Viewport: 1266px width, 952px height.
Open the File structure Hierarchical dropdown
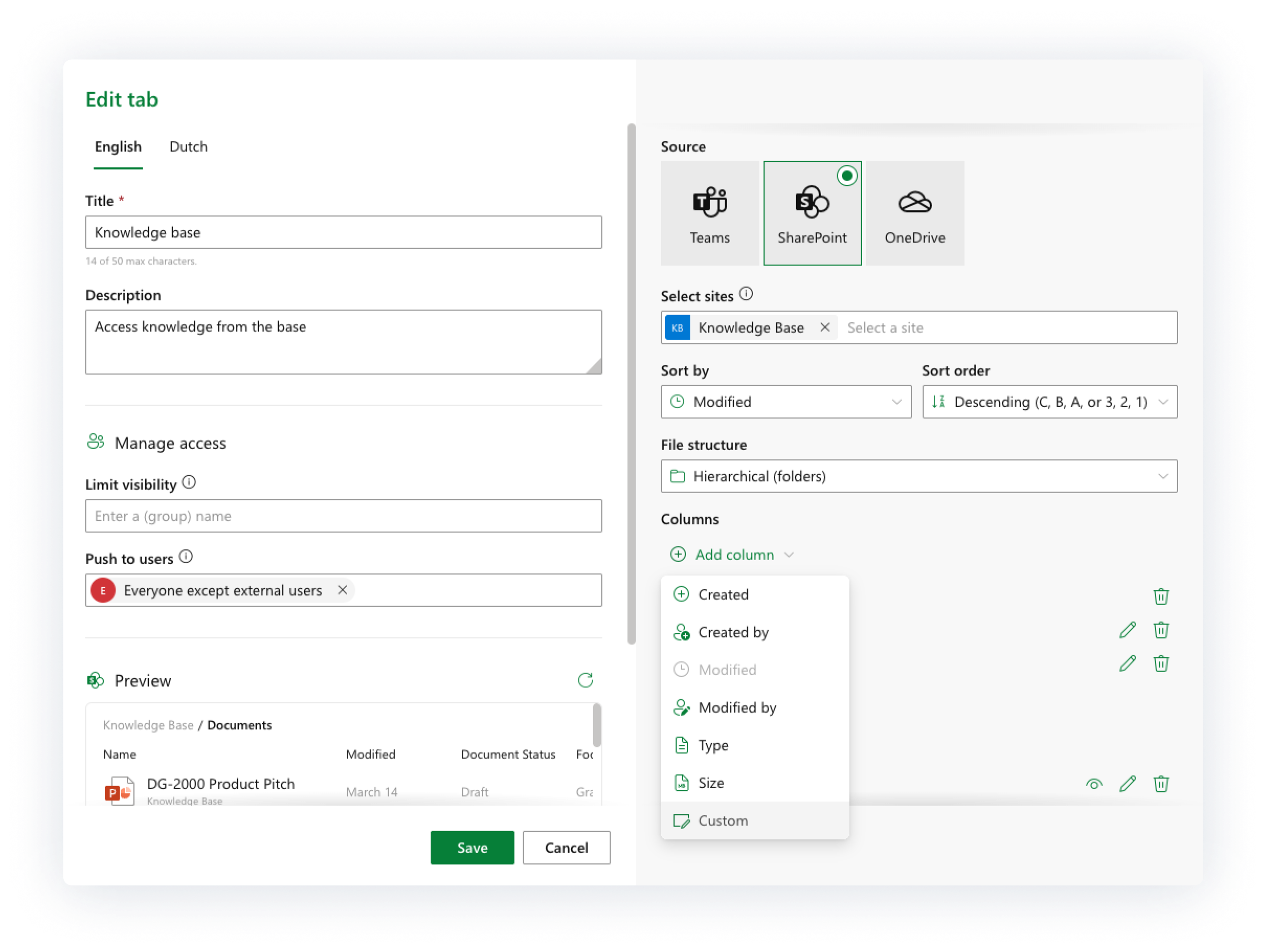919,476
